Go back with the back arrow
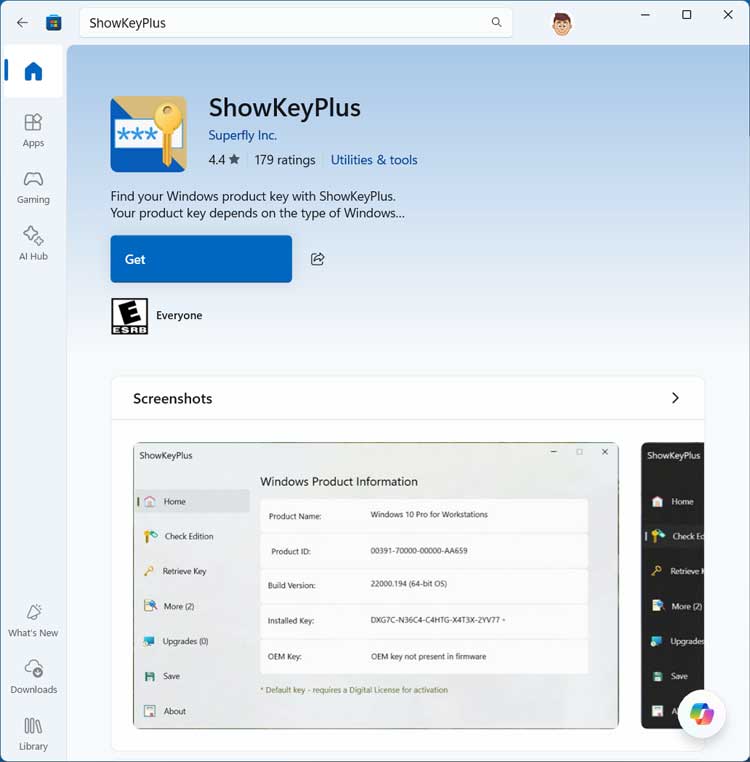This screenshot has width=750, height=762. pyautogui.click(x=22, y=22)
